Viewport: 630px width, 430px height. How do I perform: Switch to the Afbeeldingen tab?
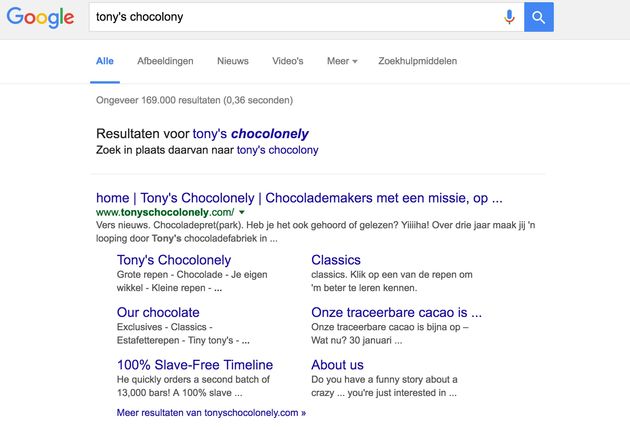point(165,61)
